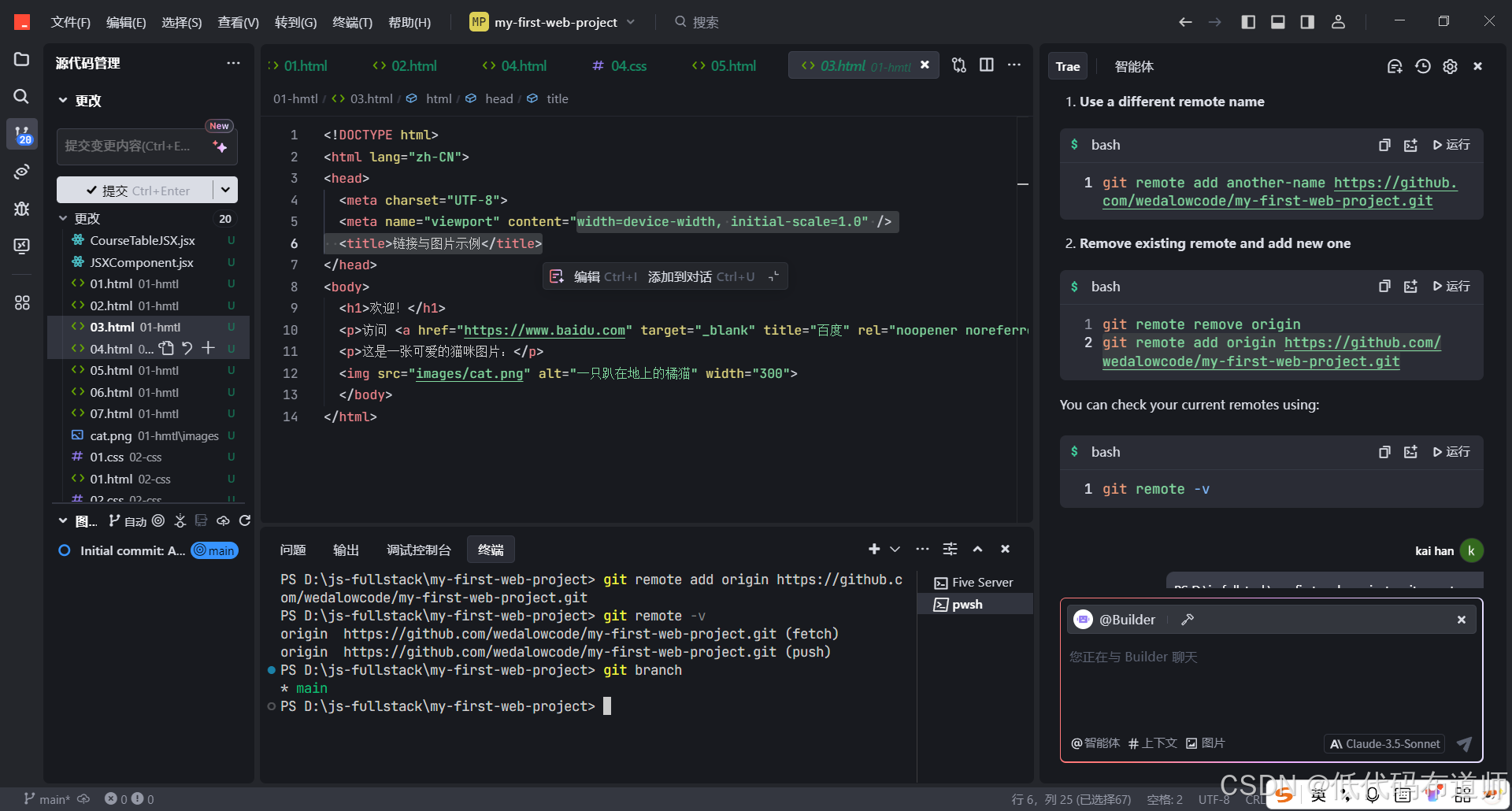Copy the first bash code block
Viewport: 1512px width, 811px height.
click(1384, 145)
